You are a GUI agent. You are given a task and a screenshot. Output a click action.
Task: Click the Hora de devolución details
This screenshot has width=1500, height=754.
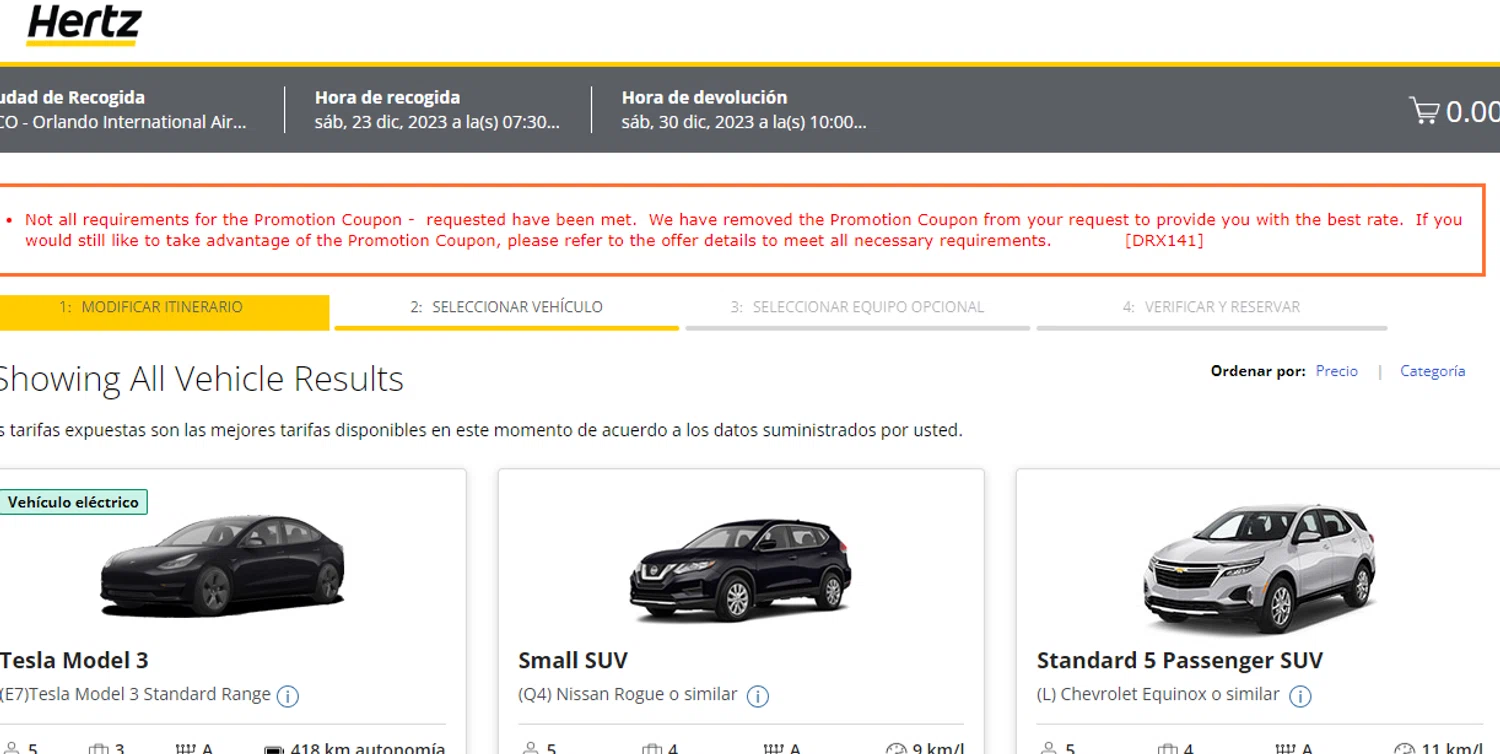744,110
